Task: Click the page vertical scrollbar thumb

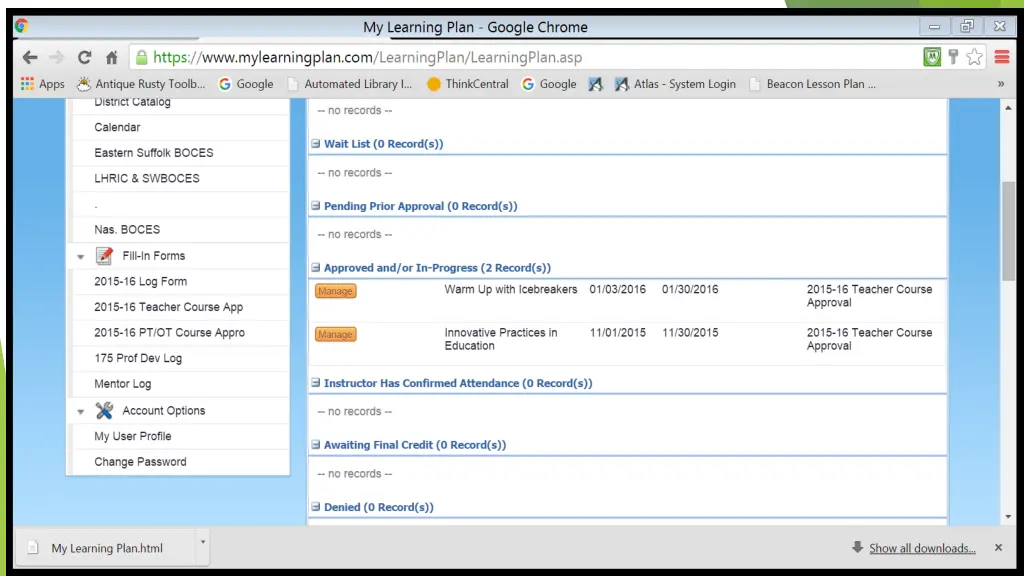Action: coord(1008,230)
